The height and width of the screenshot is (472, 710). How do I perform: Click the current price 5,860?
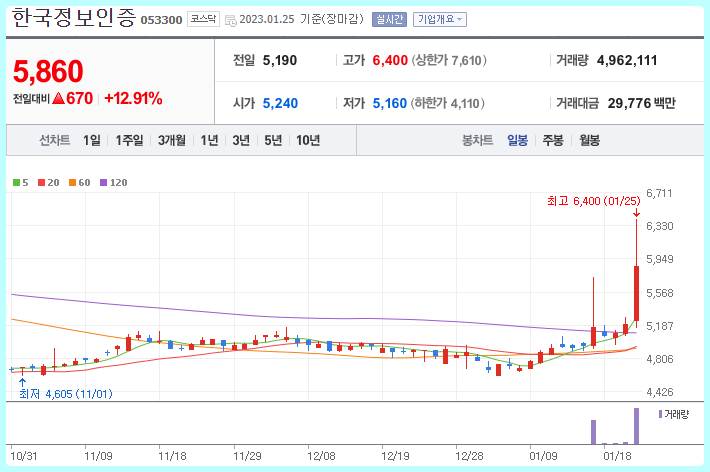(48, 71)
